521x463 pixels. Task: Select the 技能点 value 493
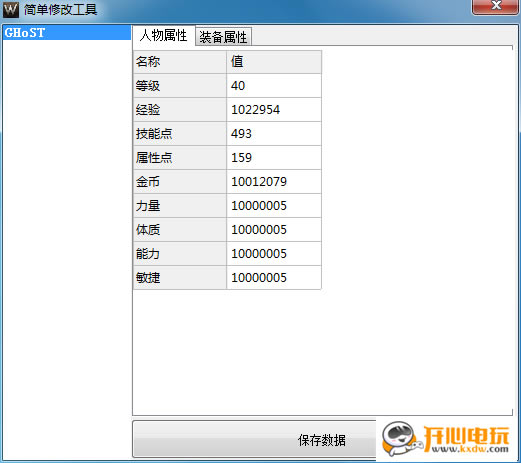pos(274,134)
